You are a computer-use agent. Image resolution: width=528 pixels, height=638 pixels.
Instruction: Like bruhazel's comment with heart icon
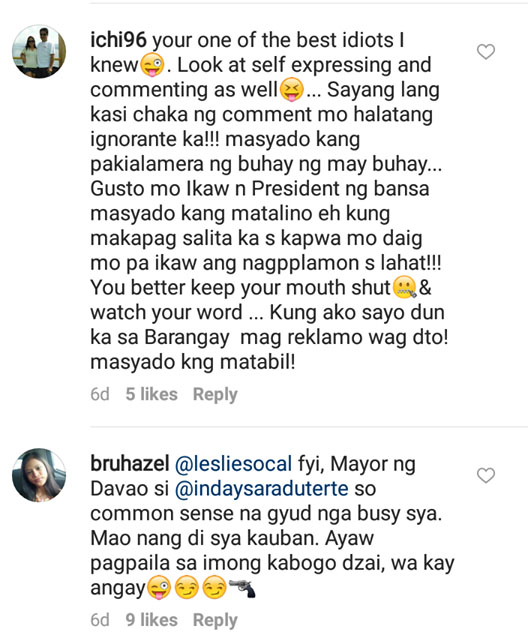[x=486, y=475]
